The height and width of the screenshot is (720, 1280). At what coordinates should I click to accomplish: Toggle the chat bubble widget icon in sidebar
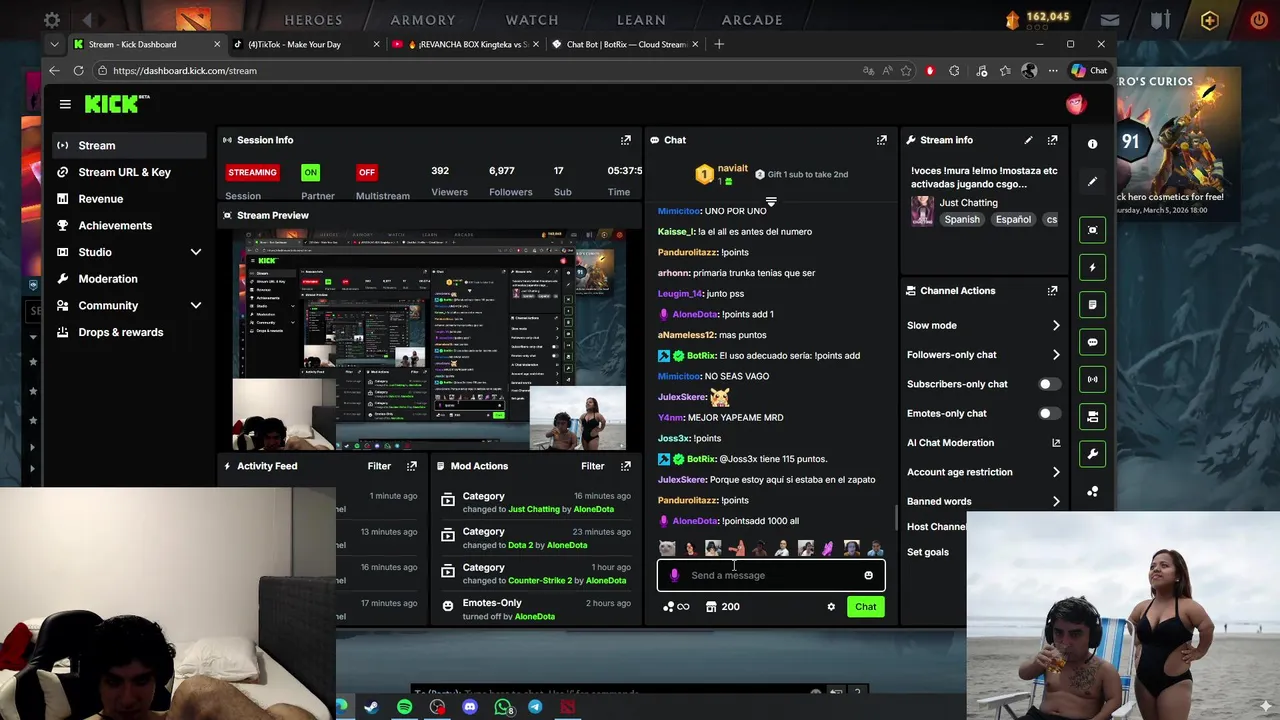tap(1092, 342)
